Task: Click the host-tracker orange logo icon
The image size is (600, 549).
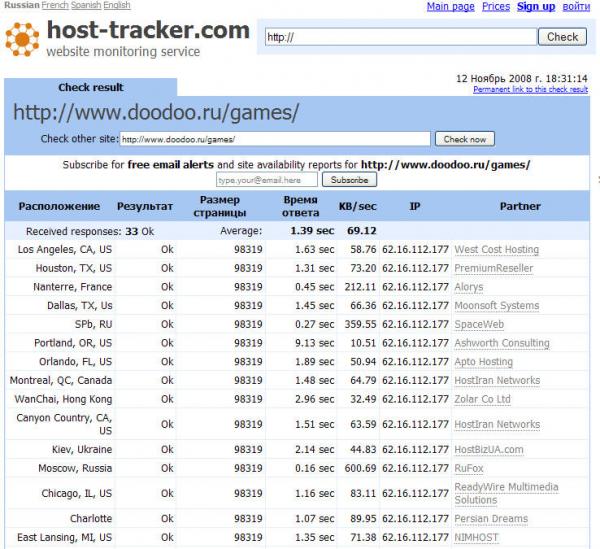Action: coord(22,39)
